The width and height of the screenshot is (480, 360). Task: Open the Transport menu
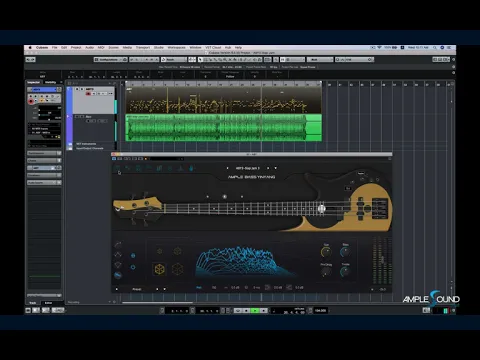[x=143, y=48]
